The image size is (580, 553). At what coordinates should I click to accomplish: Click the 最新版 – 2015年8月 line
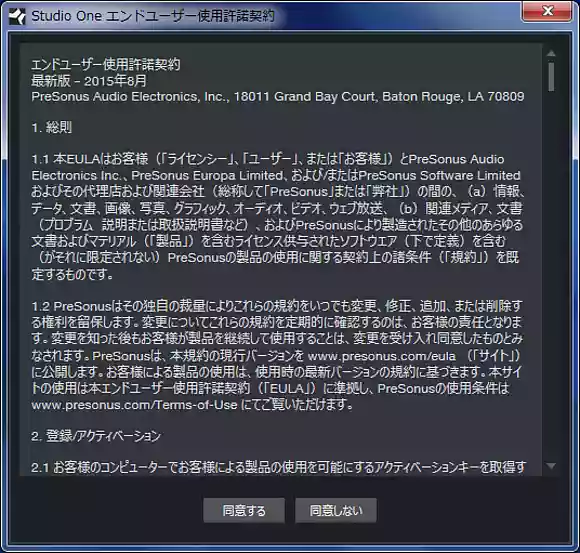(89, 81)
